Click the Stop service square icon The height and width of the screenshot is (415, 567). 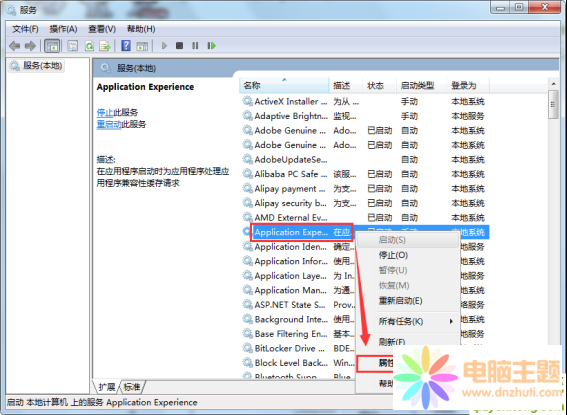pyautogui.click(x=179, y=46)
